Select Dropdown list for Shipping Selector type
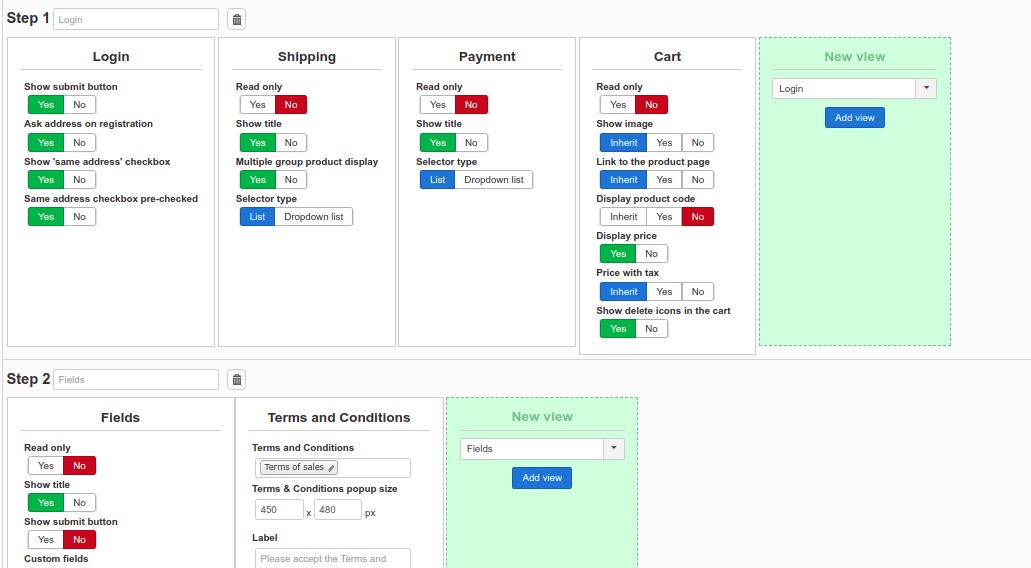The height and width of the screenshot is (568, 1031). 313,217
